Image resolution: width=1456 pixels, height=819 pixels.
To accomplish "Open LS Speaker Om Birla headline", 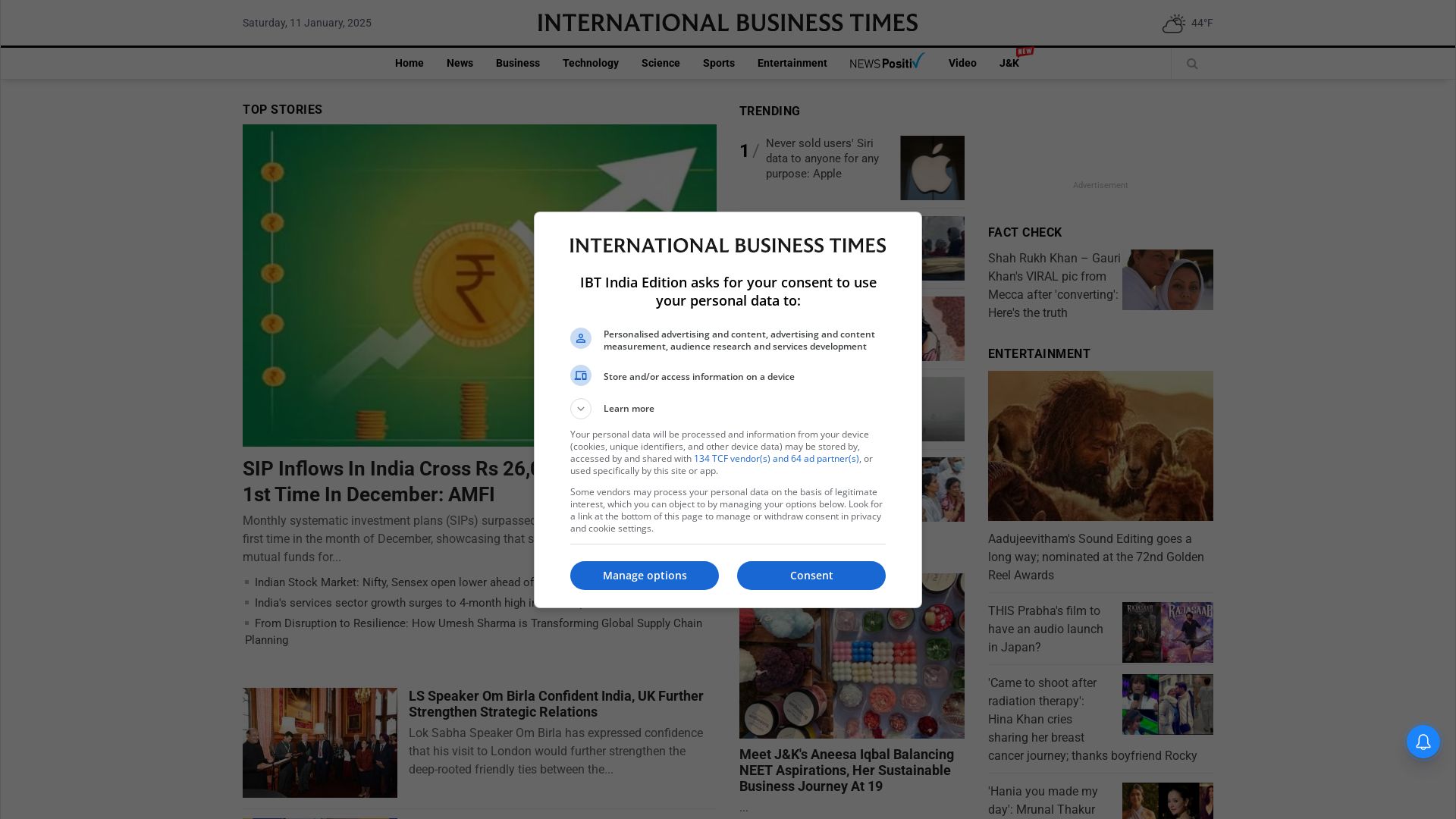I will point(556,704).
